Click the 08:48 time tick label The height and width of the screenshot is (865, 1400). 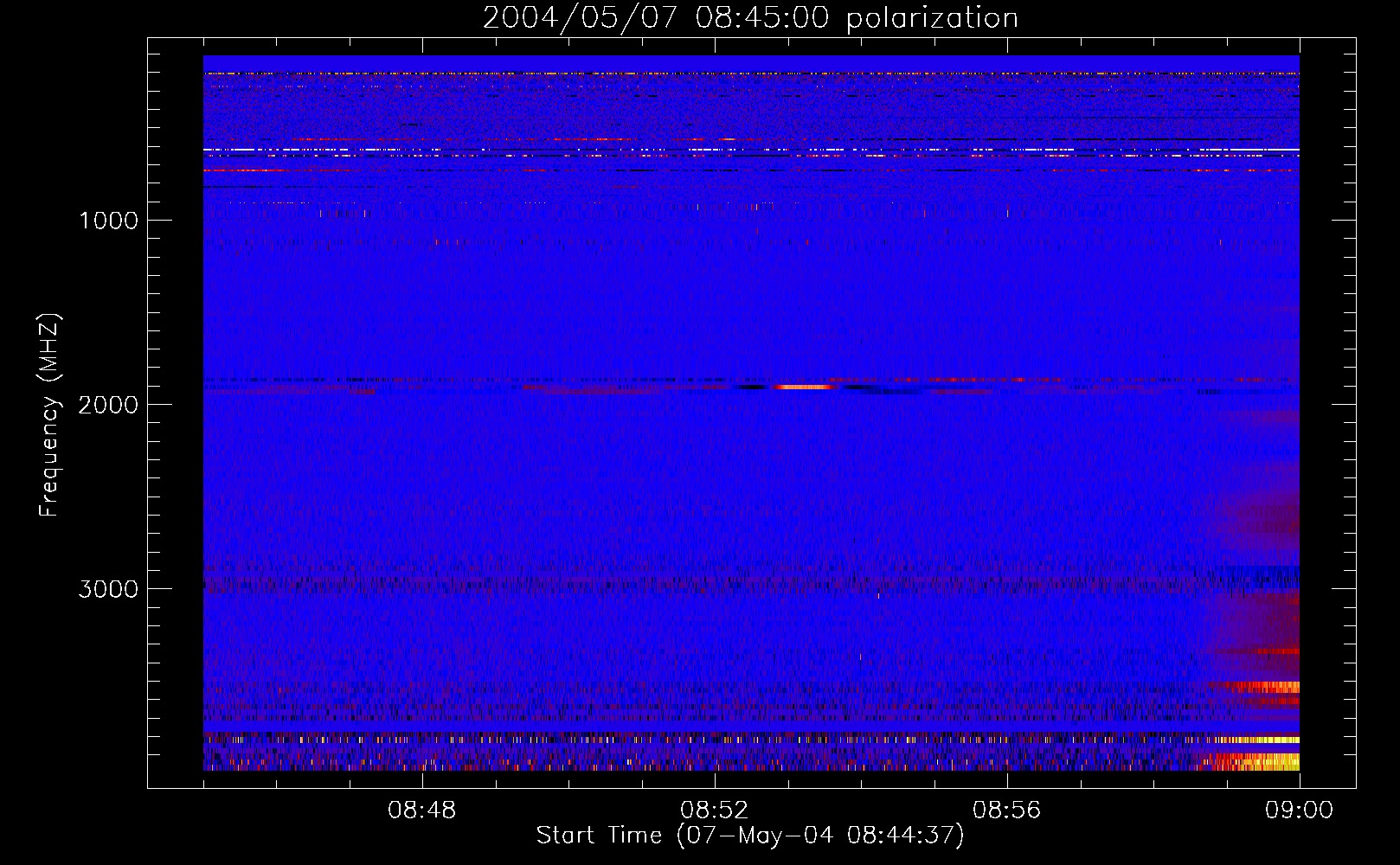pos(422,811)
